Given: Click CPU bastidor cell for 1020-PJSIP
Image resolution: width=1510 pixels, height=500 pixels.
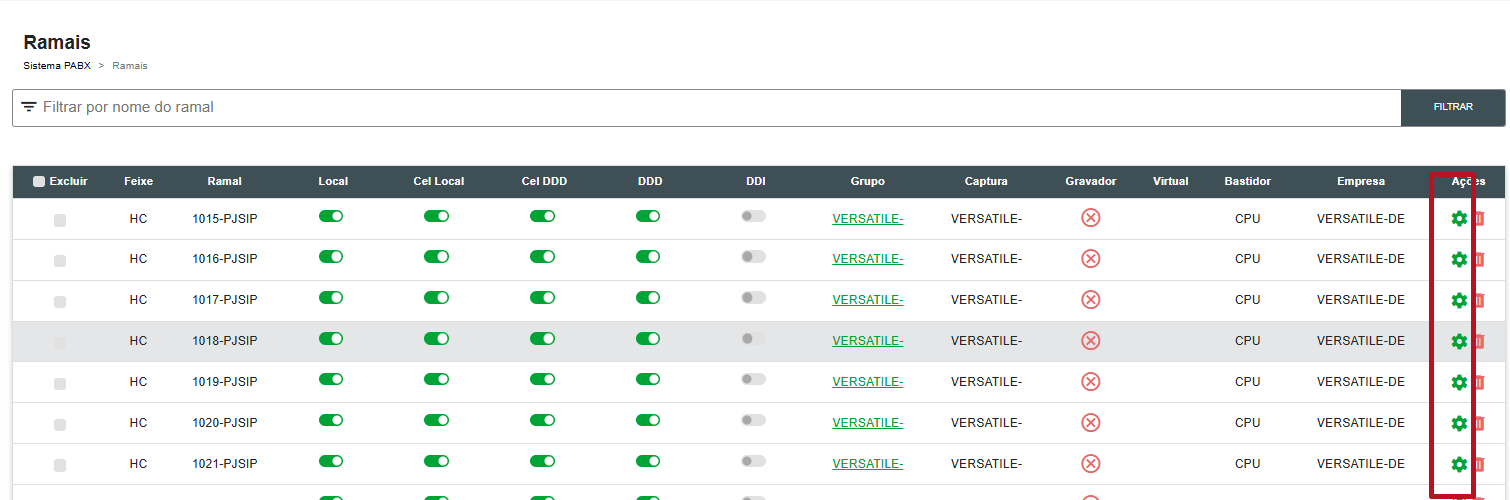Looking at the screenshot, I should 1247,423.
